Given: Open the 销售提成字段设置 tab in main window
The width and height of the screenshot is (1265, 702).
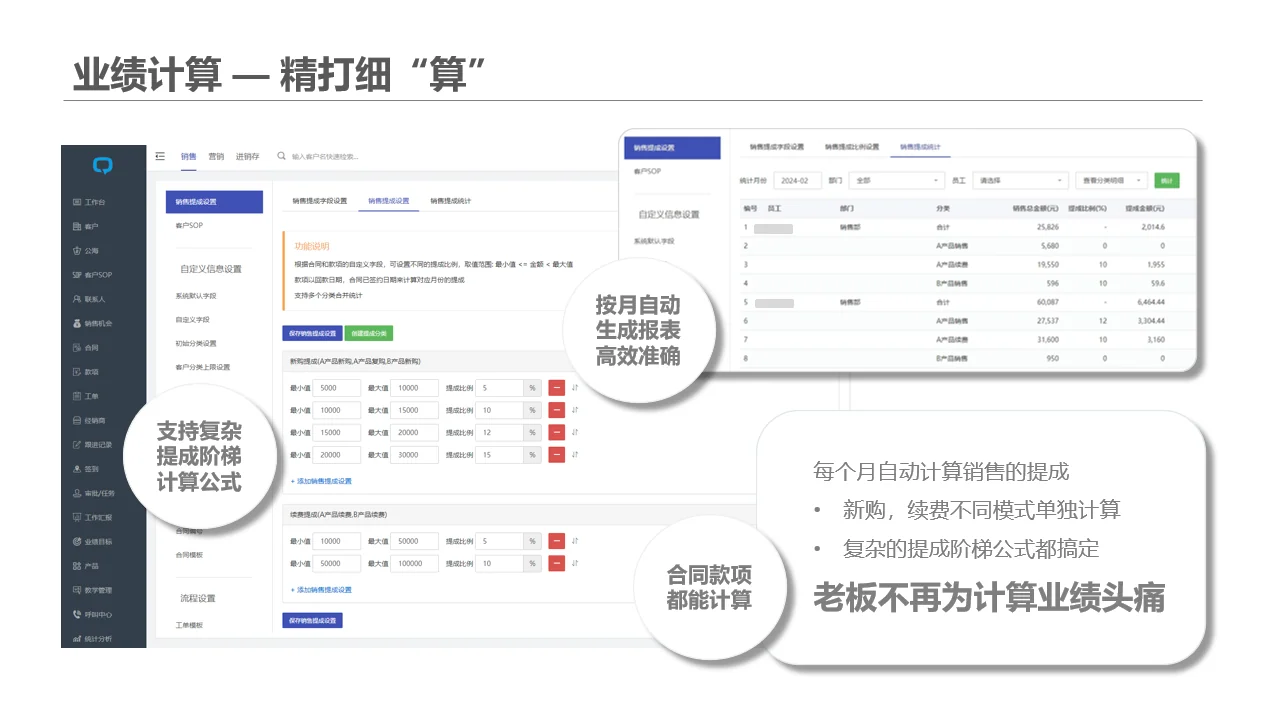Looking at the screenshot, I should click(320, 201).
